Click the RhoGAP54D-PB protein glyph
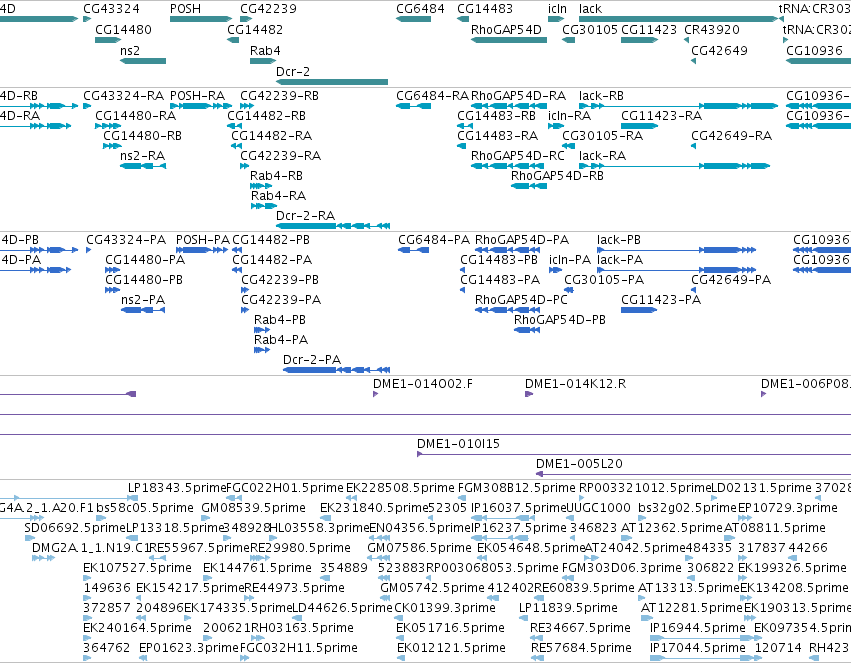 tap(527, 330)
